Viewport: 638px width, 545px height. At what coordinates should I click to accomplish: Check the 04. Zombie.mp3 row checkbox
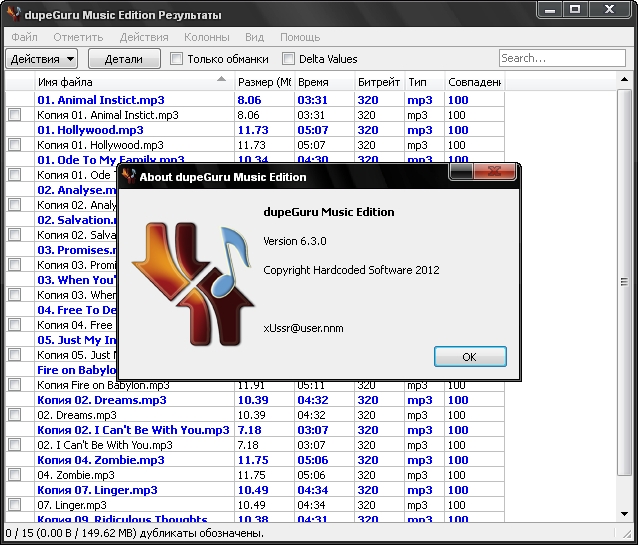[15, 475]
